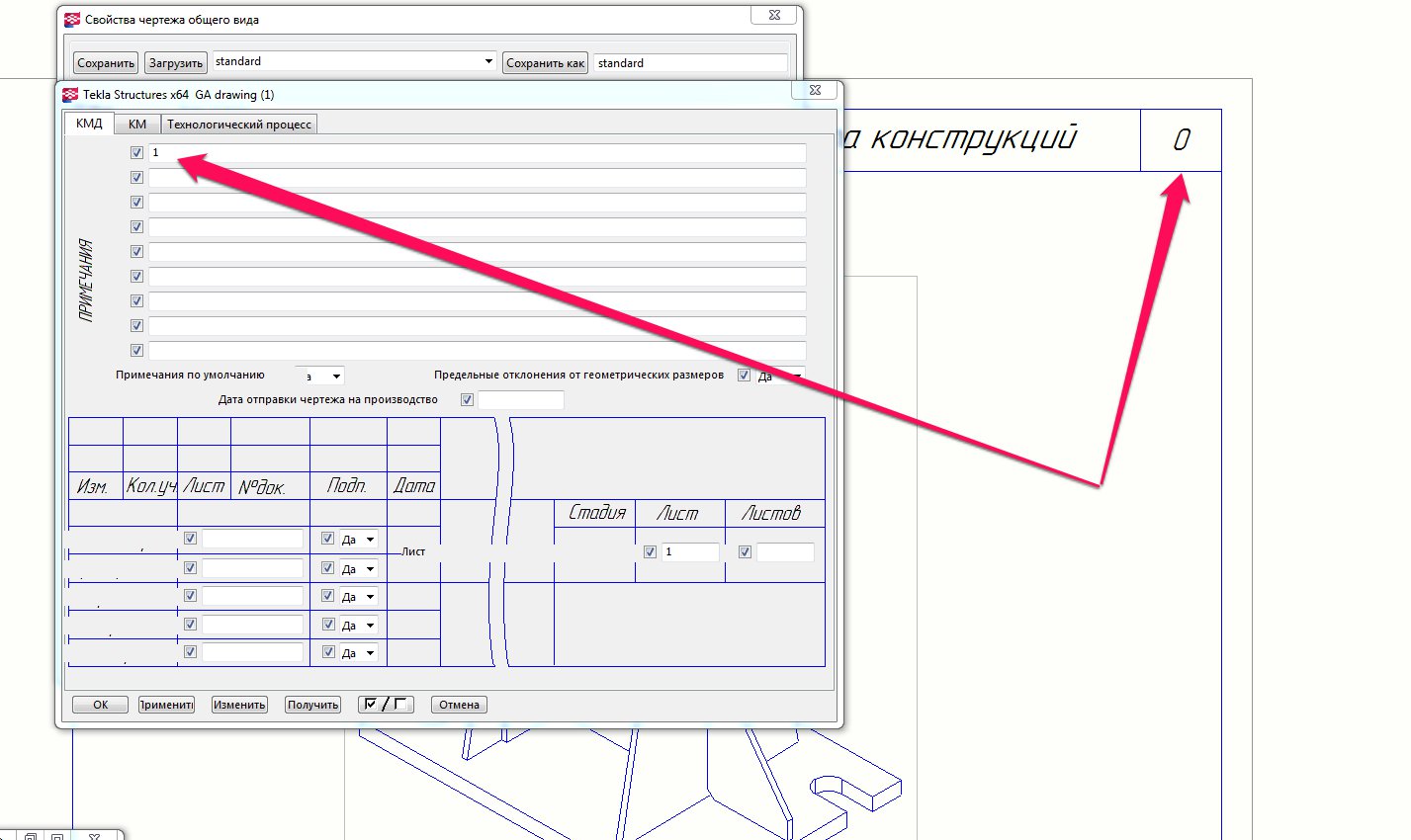Open the Примечания по умолчанию dropdown

click(336, 377)
